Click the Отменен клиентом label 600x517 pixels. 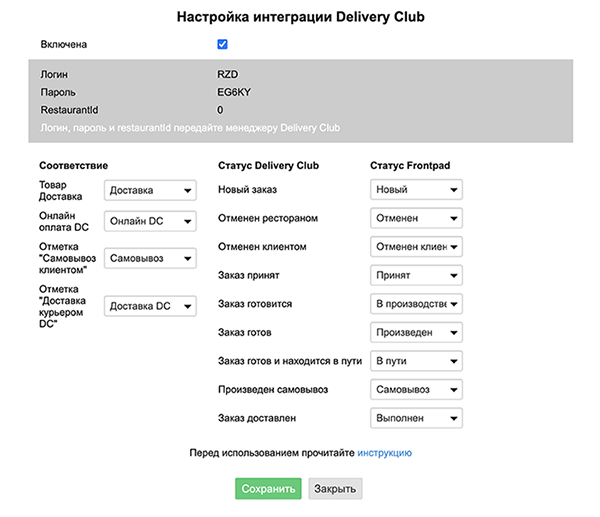point(262,247)
